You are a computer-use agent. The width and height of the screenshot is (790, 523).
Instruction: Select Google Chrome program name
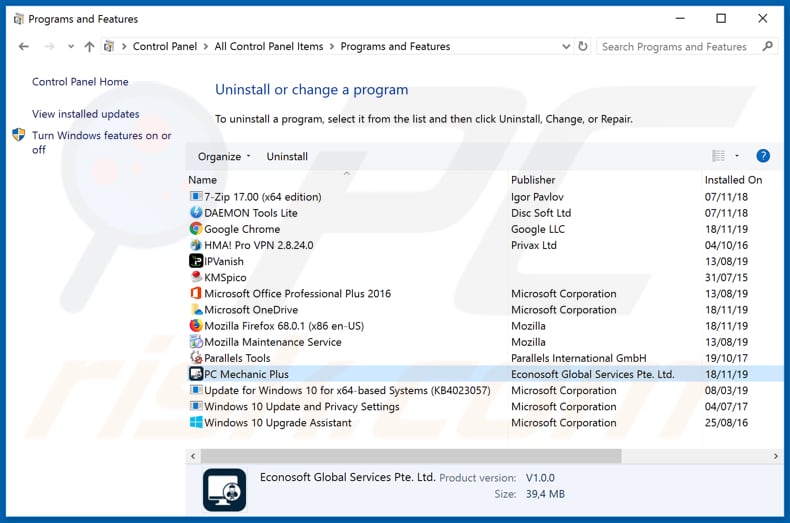[x=242, y=229]
